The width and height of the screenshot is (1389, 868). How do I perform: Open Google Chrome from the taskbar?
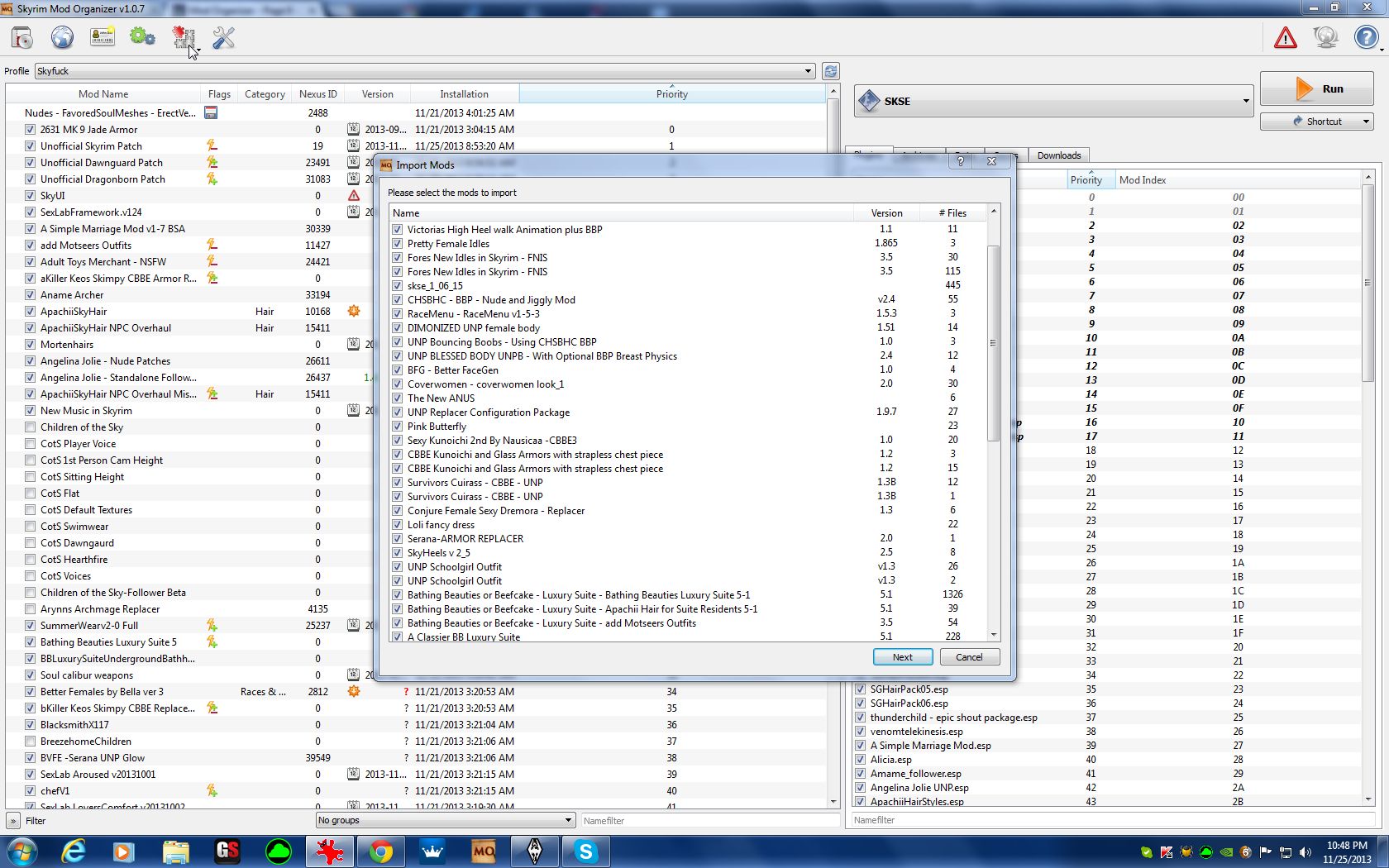[x=381, y=851]
